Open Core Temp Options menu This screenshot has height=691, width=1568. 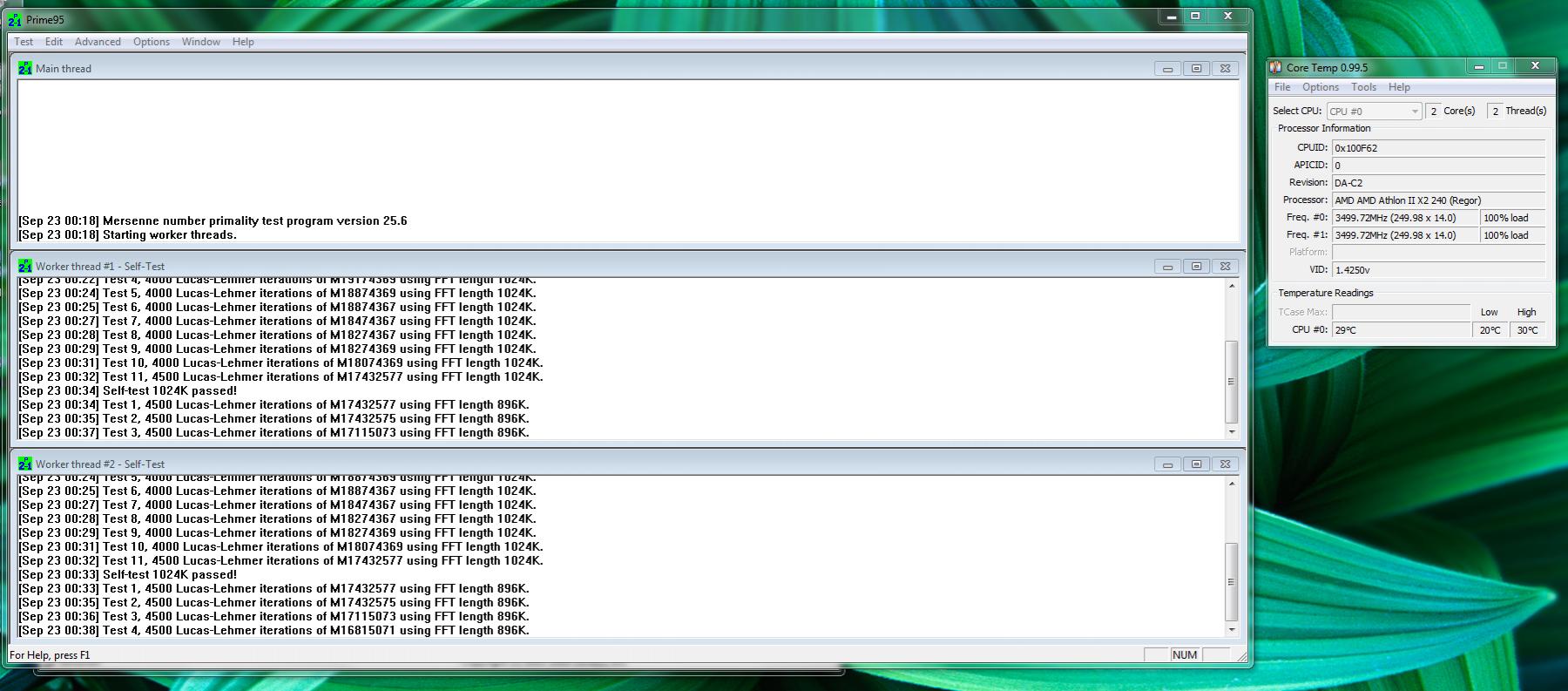pos(1321,87)
